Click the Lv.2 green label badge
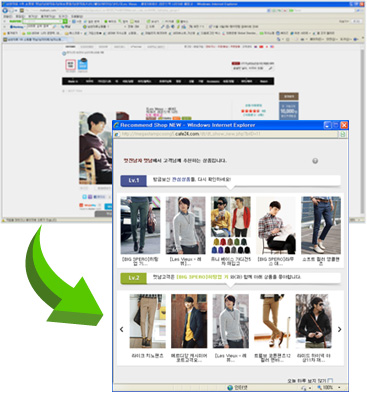 [134, 278]
